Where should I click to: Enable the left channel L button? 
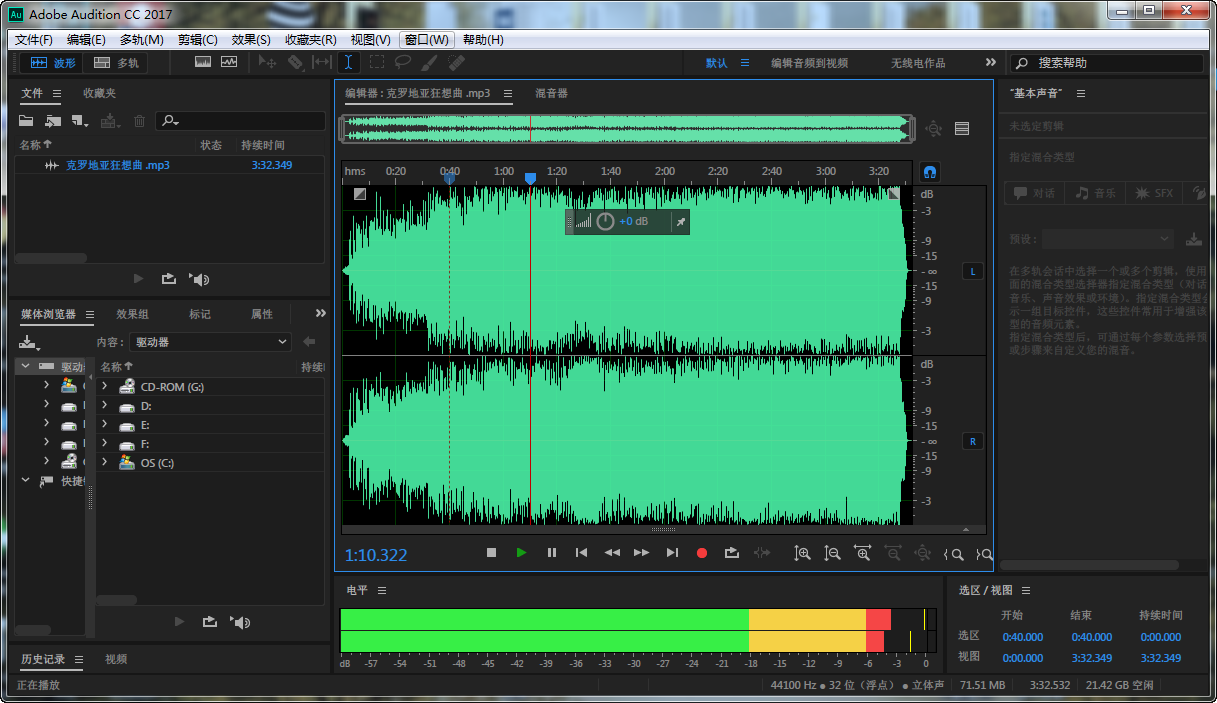click(972, 270)
